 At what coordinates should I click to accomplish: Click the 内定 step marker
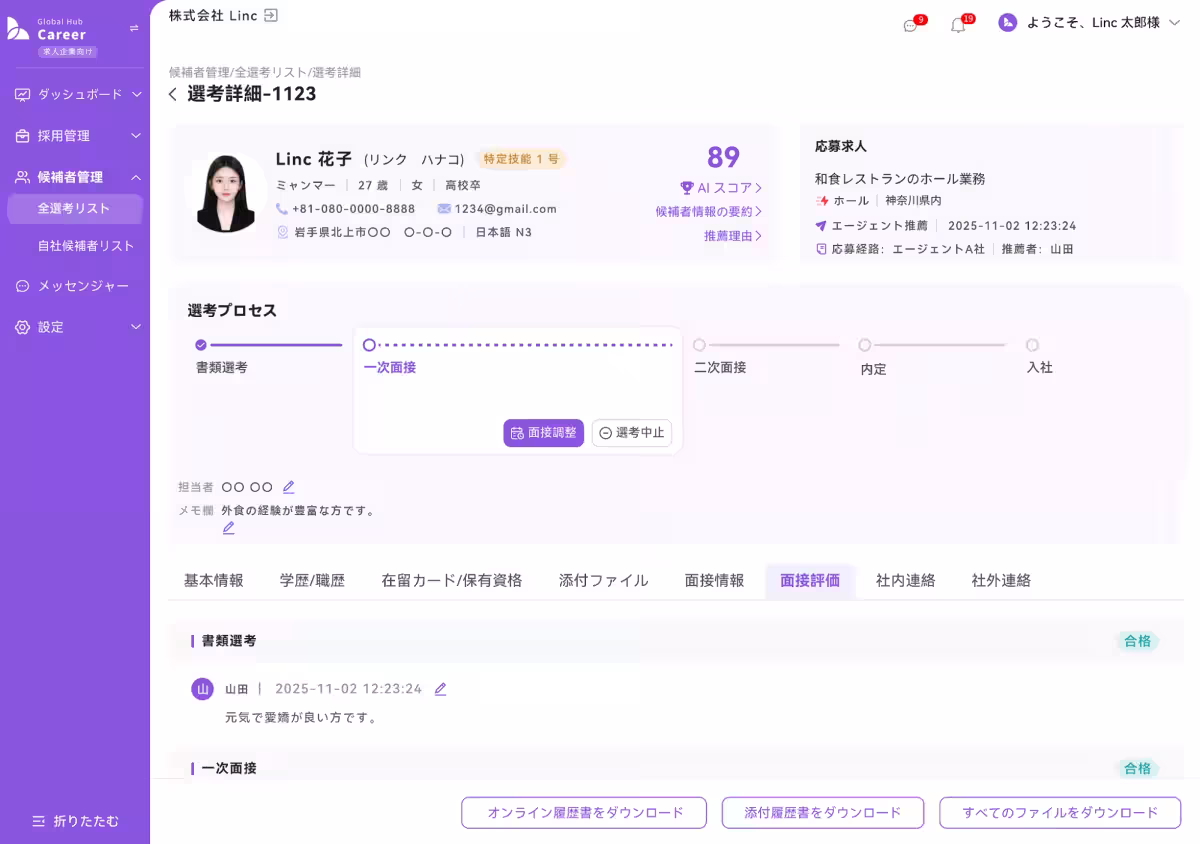[x=865, y=345]
